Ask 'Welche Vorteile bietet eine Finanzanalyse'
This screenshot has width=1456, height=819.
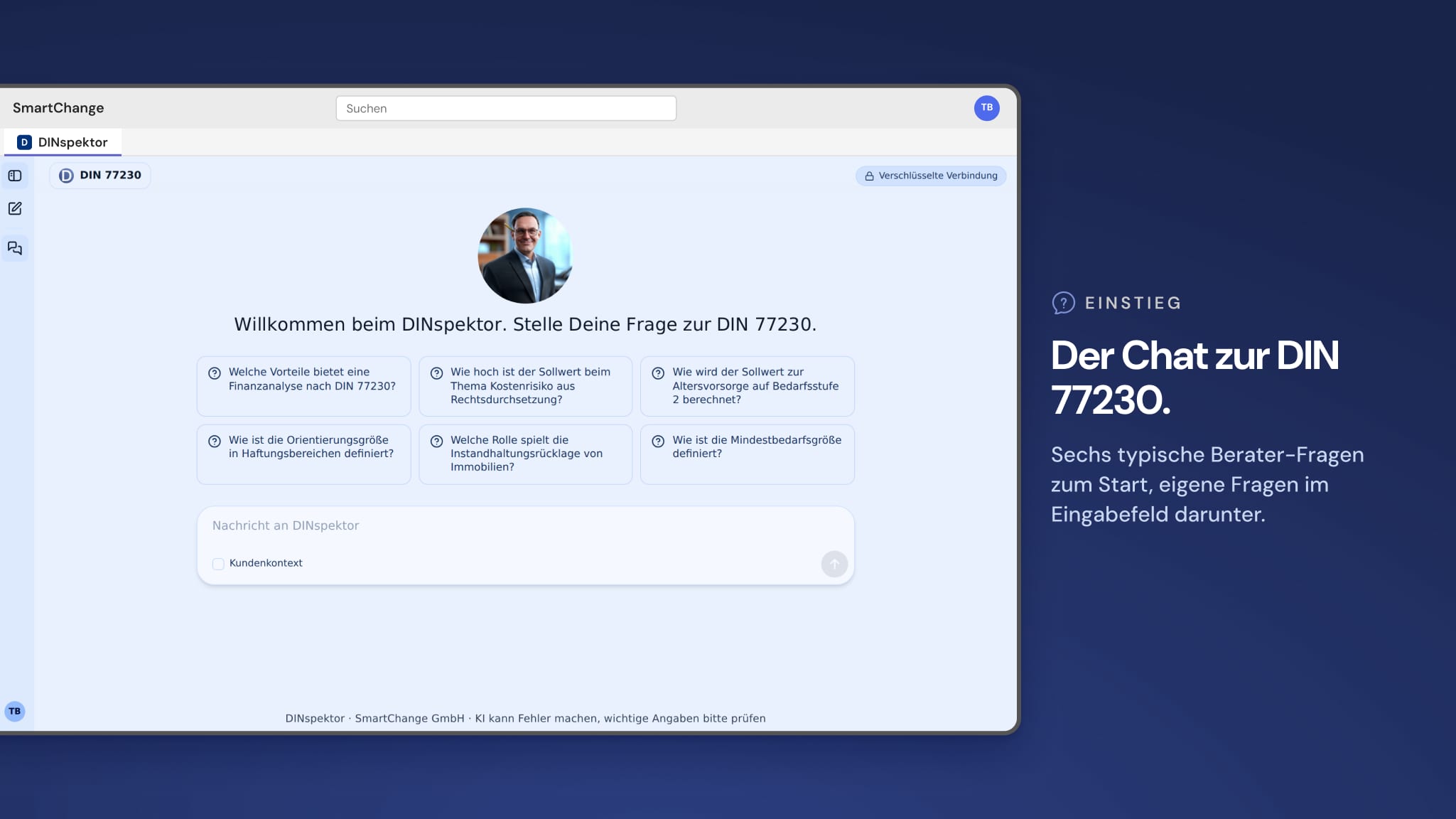pyautogui.click(x=304, y=386)
